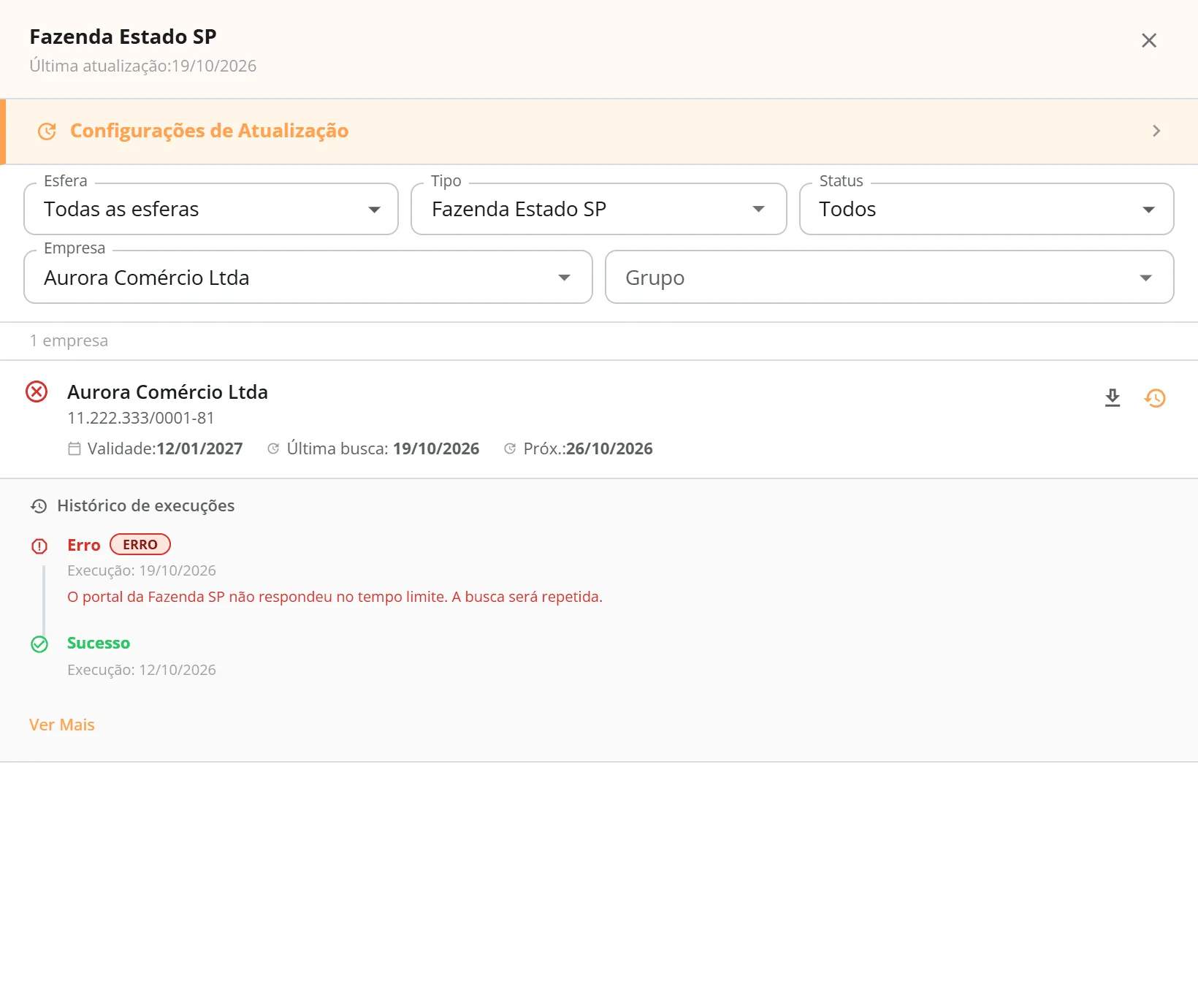Select the Aurora Comércio Ltda company name in list
This screenshot has height=1008, width=1198.
tap(167, 392)
